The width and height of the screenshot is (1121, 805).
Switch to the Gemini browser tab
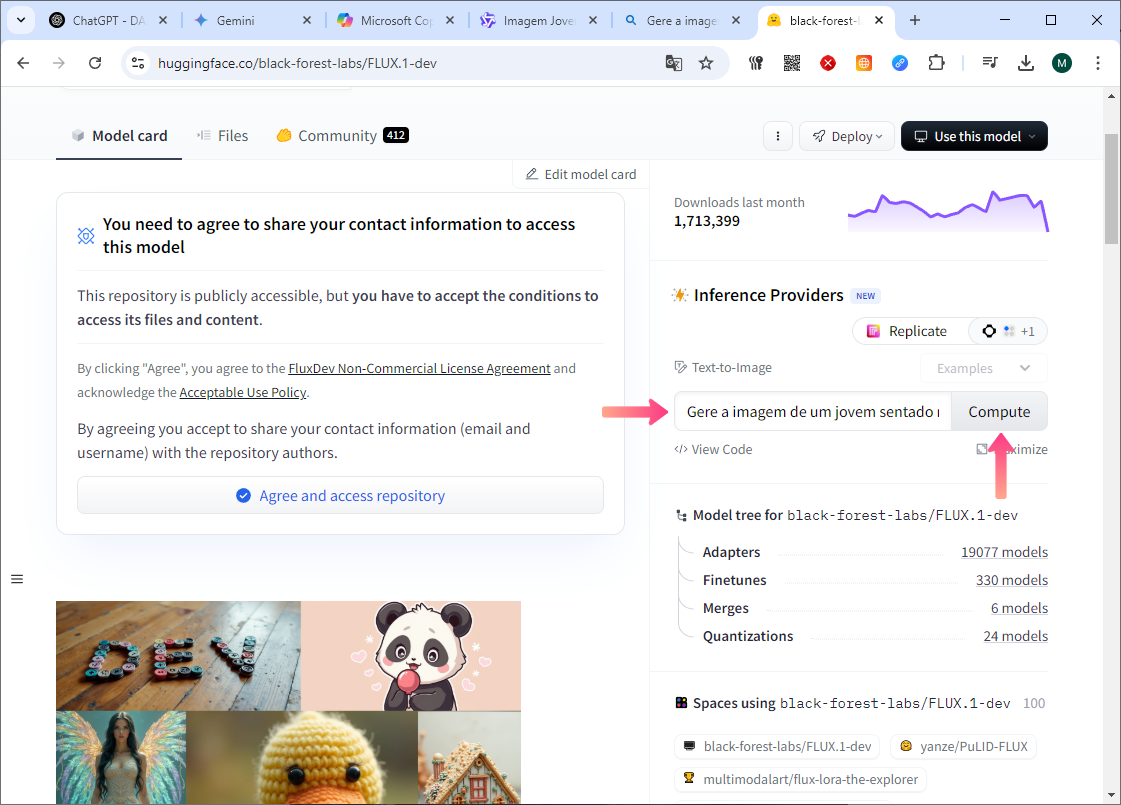click(x=252, y=21)
